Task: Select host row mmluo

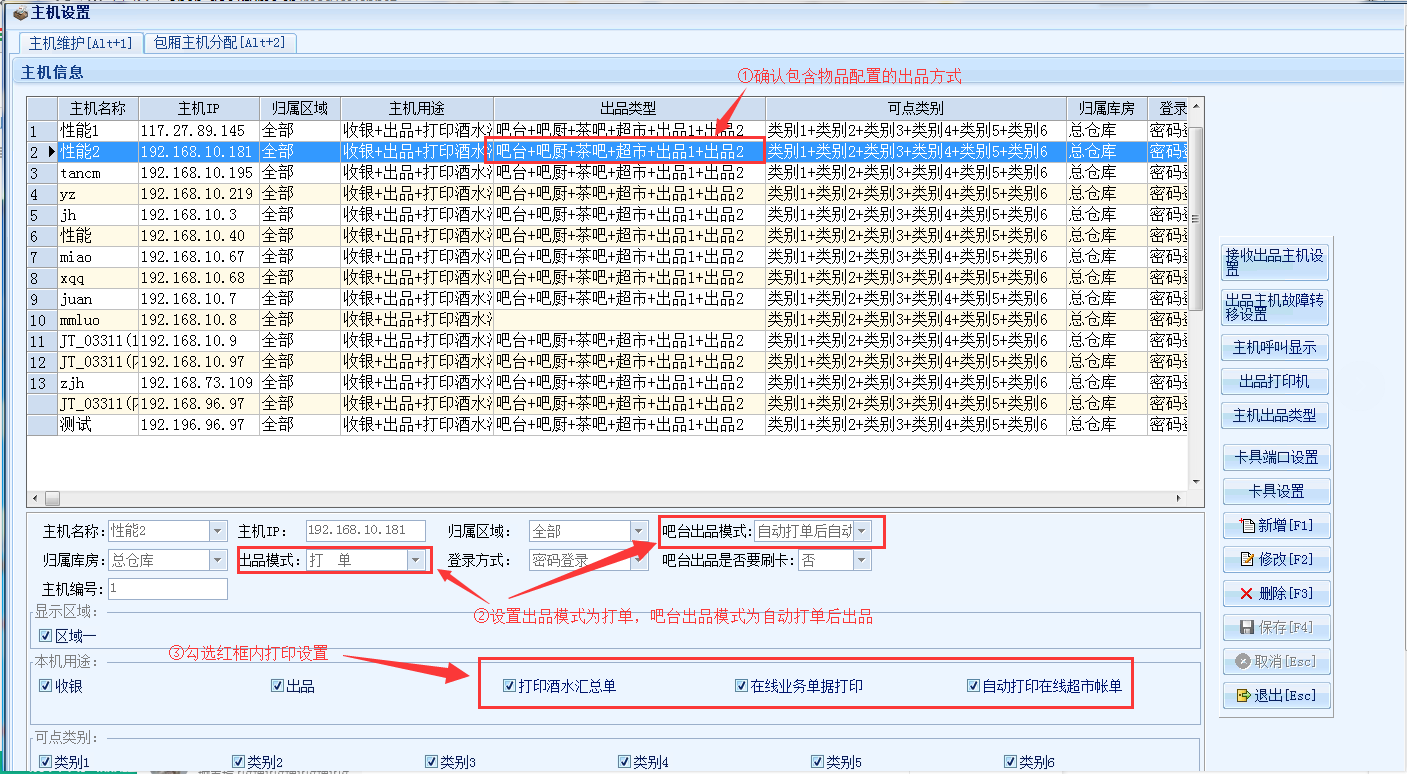Action: pyautogui.click(x=608, y=319)
